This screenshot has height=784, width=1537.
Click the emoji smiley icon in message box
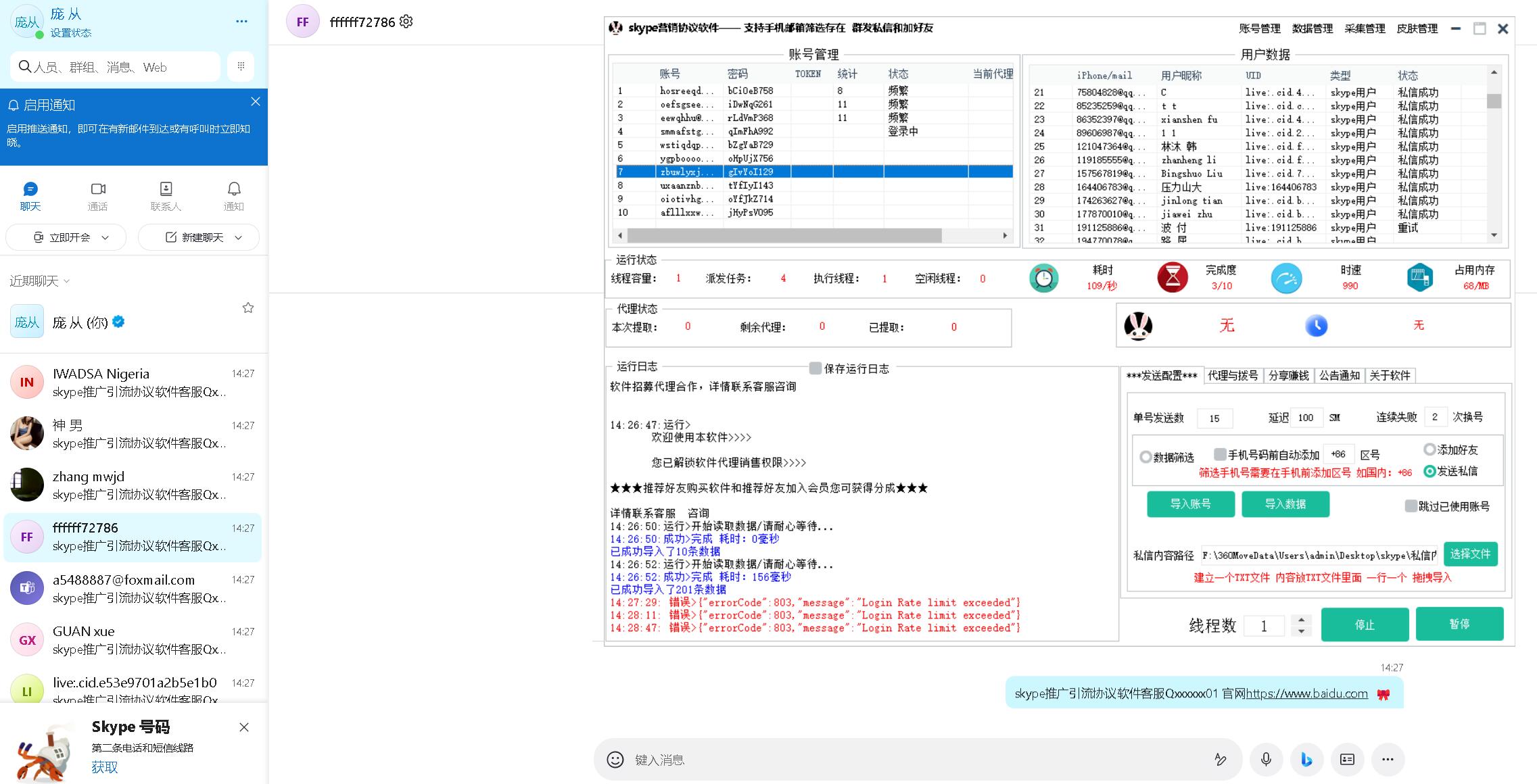[x=615, y=760]
